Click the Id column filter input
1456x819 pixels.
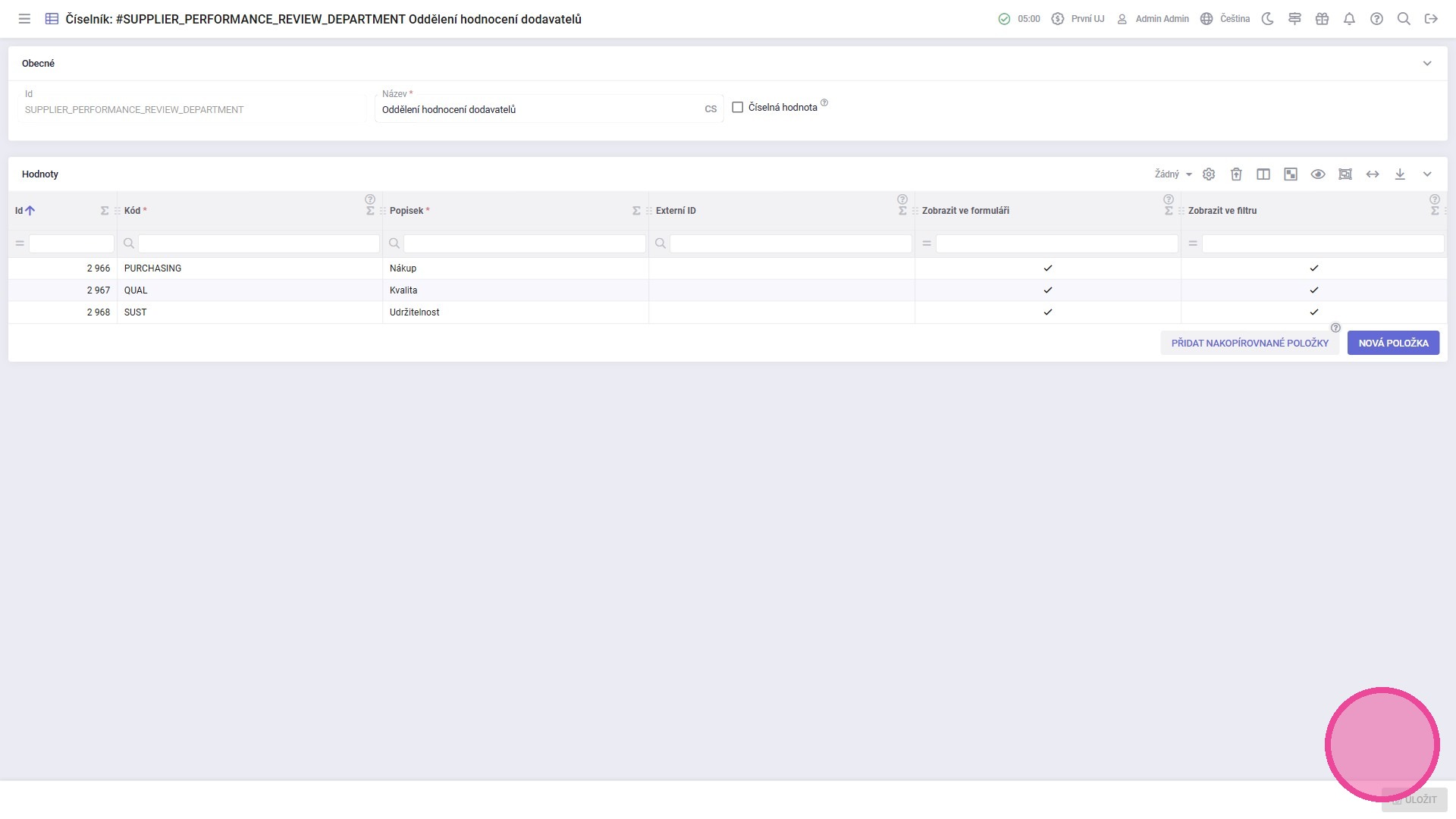point(71,243)
